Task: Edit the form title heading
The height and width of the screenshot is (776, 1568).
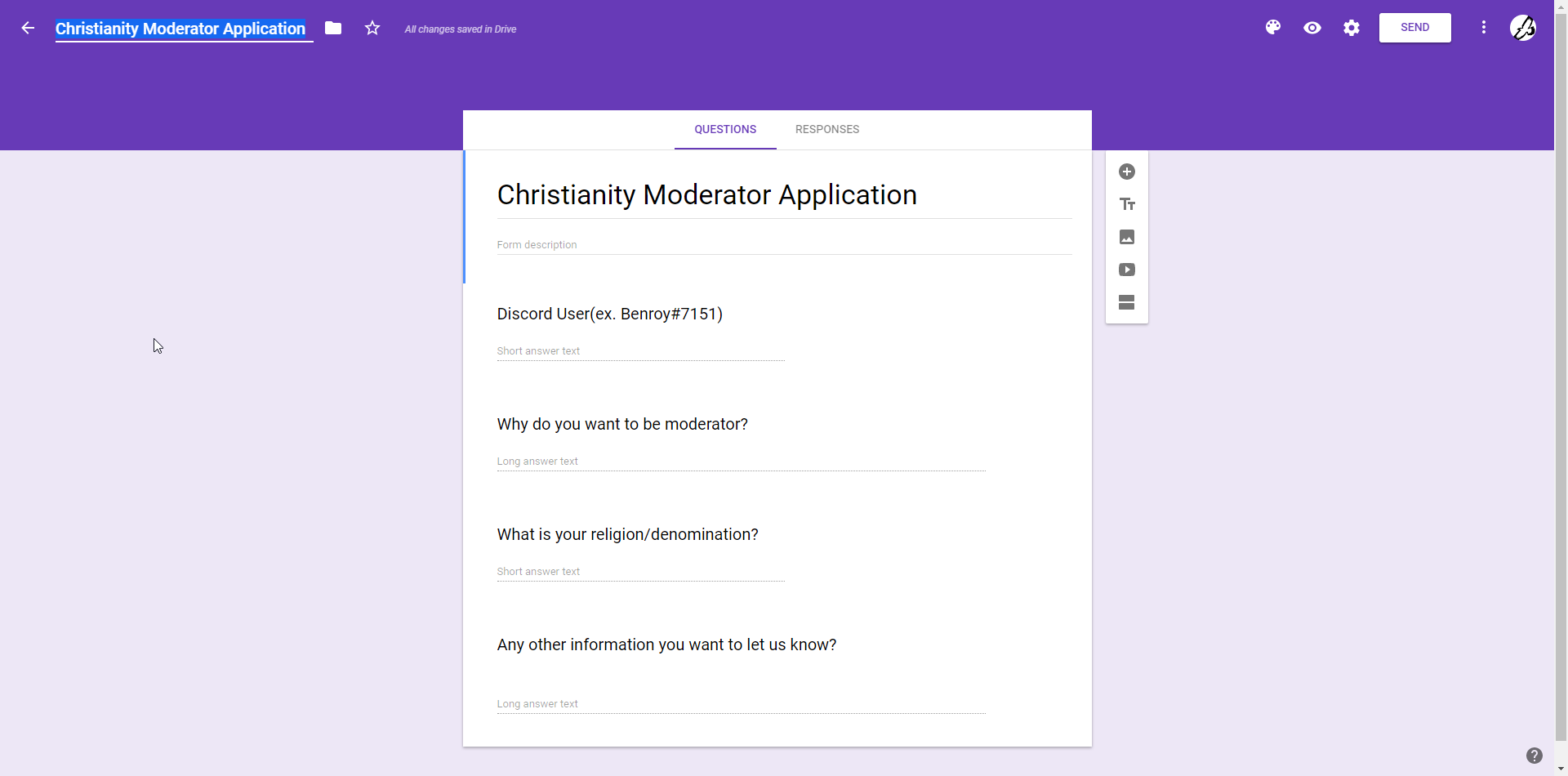Action: (x=707, y=195)
